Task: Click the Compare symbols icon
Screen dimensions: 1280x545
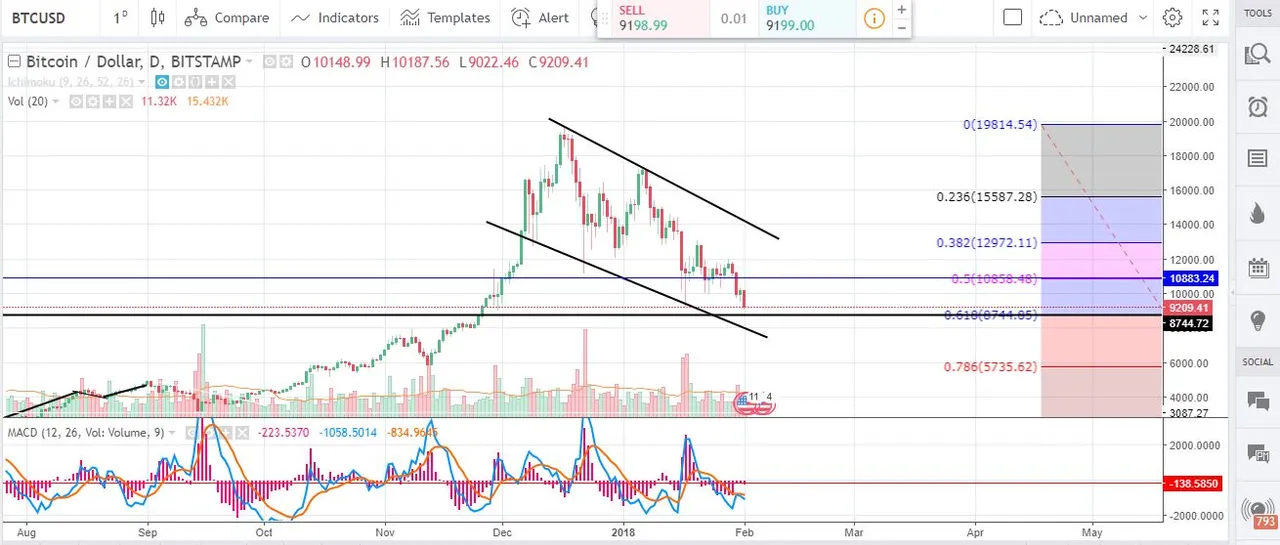Action: pyautogui.click(x=196, y=17)
